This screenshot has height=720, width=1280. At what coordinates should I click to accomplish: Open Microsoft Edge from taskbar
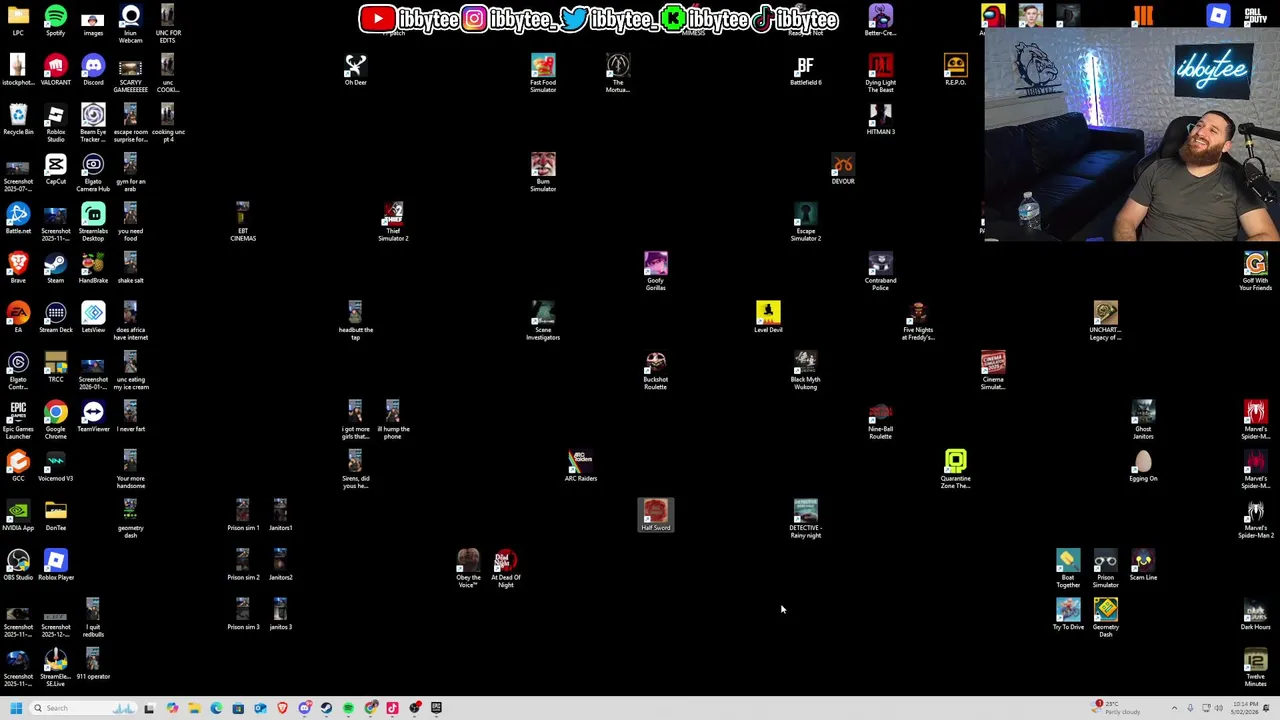click(216, 708)
